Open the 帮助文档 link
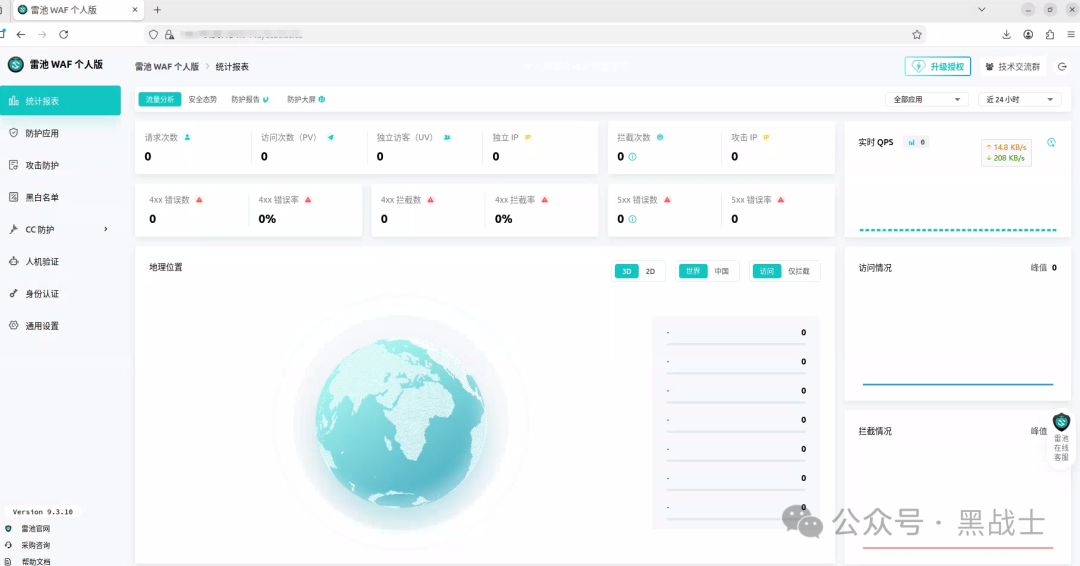The height and width of the screenshot is (566, 1080). (35, 561)
